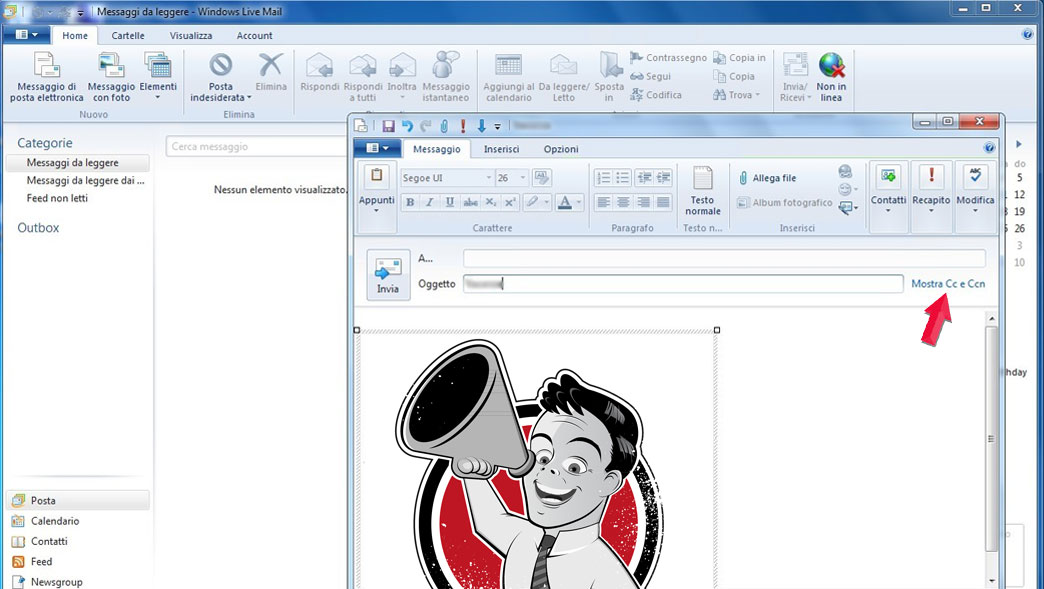Screen dimensions: 1044x589
Task: Switch to the Inserisci tab
Action: coord(500,148)
